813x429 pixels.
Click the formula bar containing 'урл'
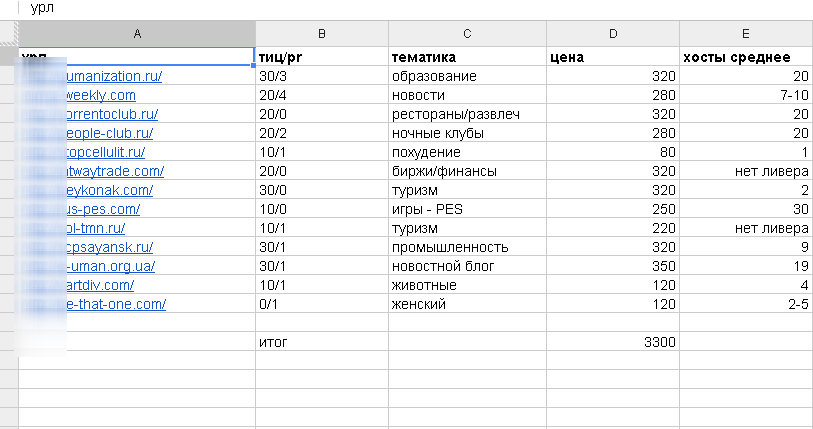tap(400, 8)
